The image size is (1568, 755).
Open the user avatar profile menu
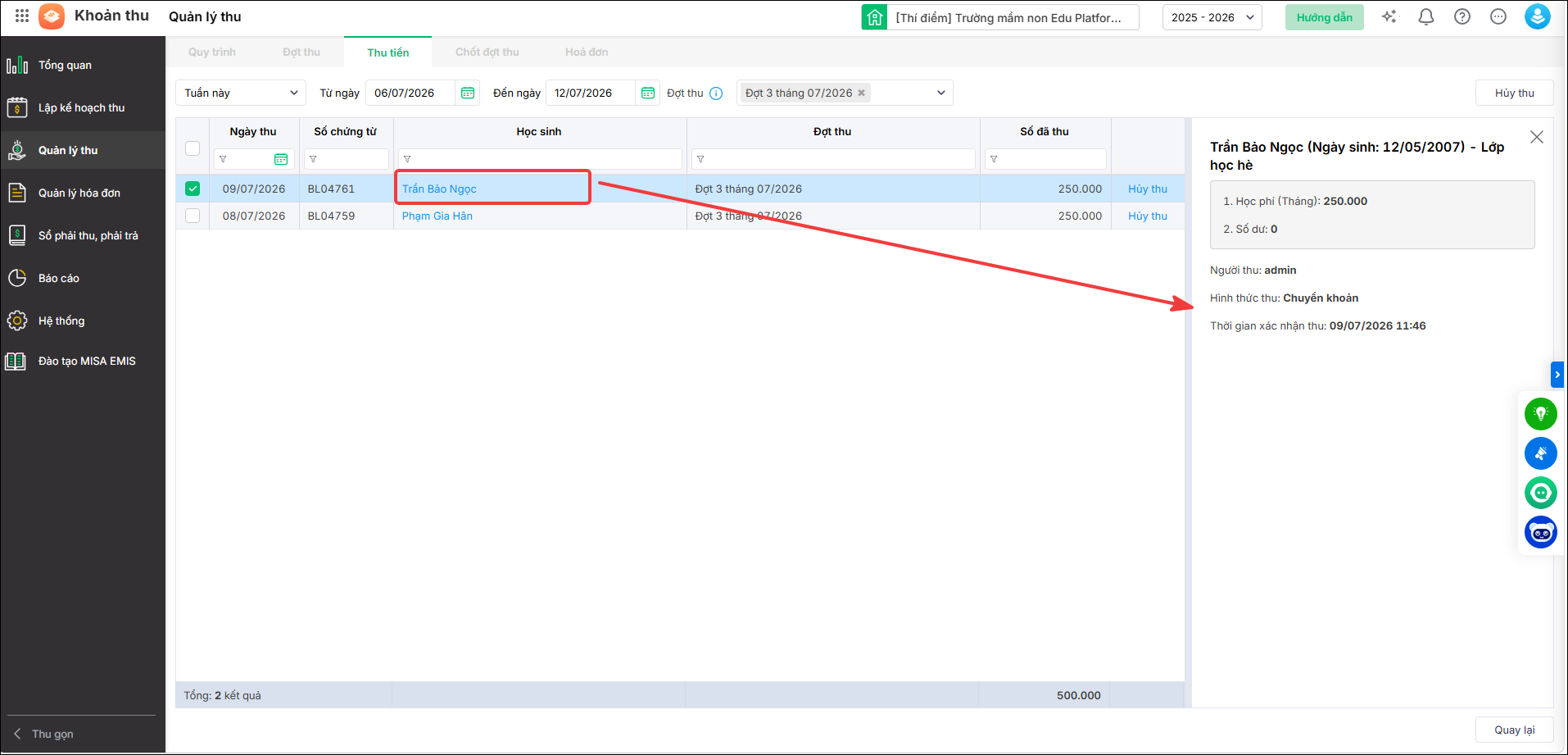click(x=1538, y=16)
